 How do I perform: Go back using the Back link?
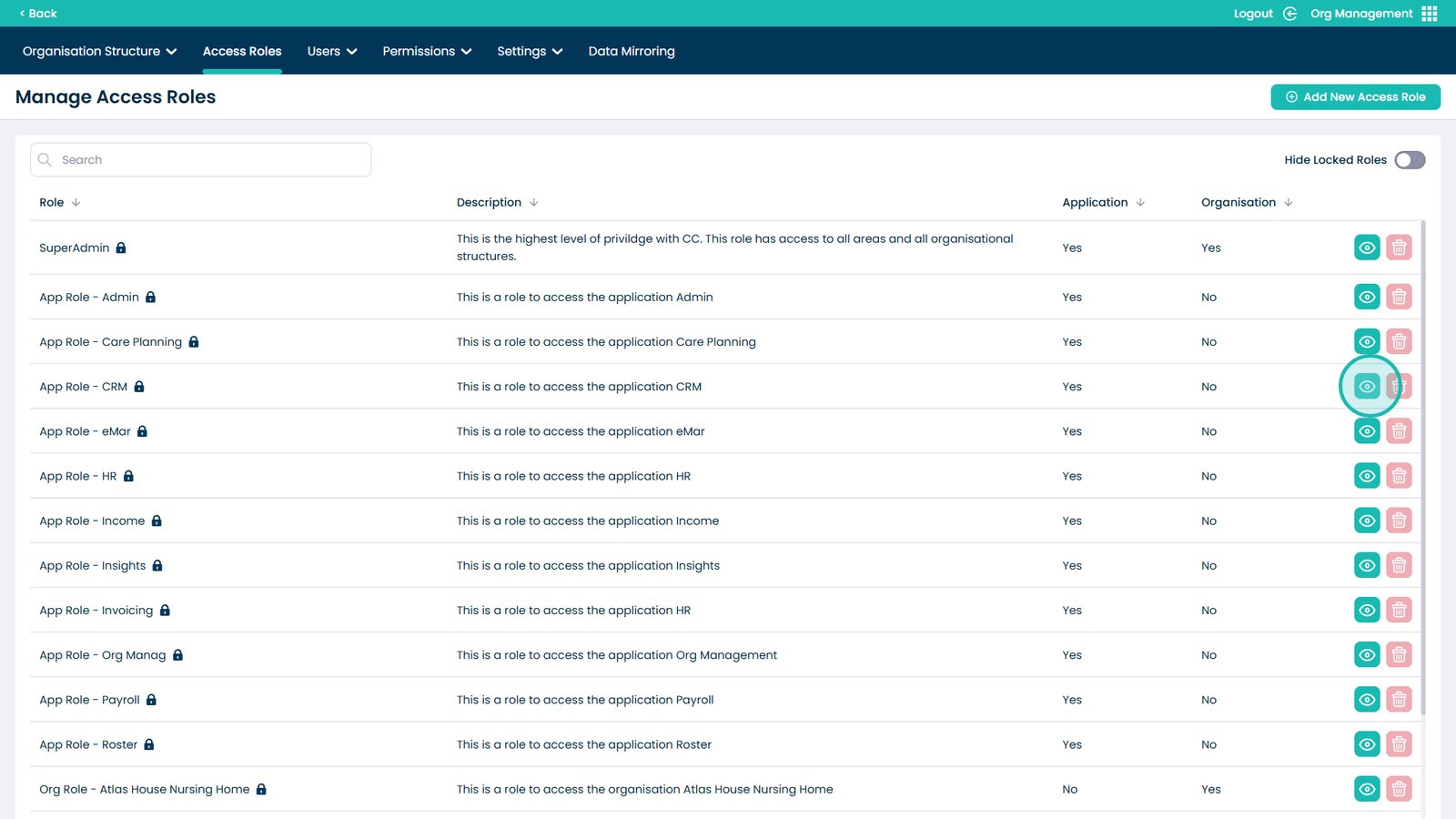pos(38,14)
